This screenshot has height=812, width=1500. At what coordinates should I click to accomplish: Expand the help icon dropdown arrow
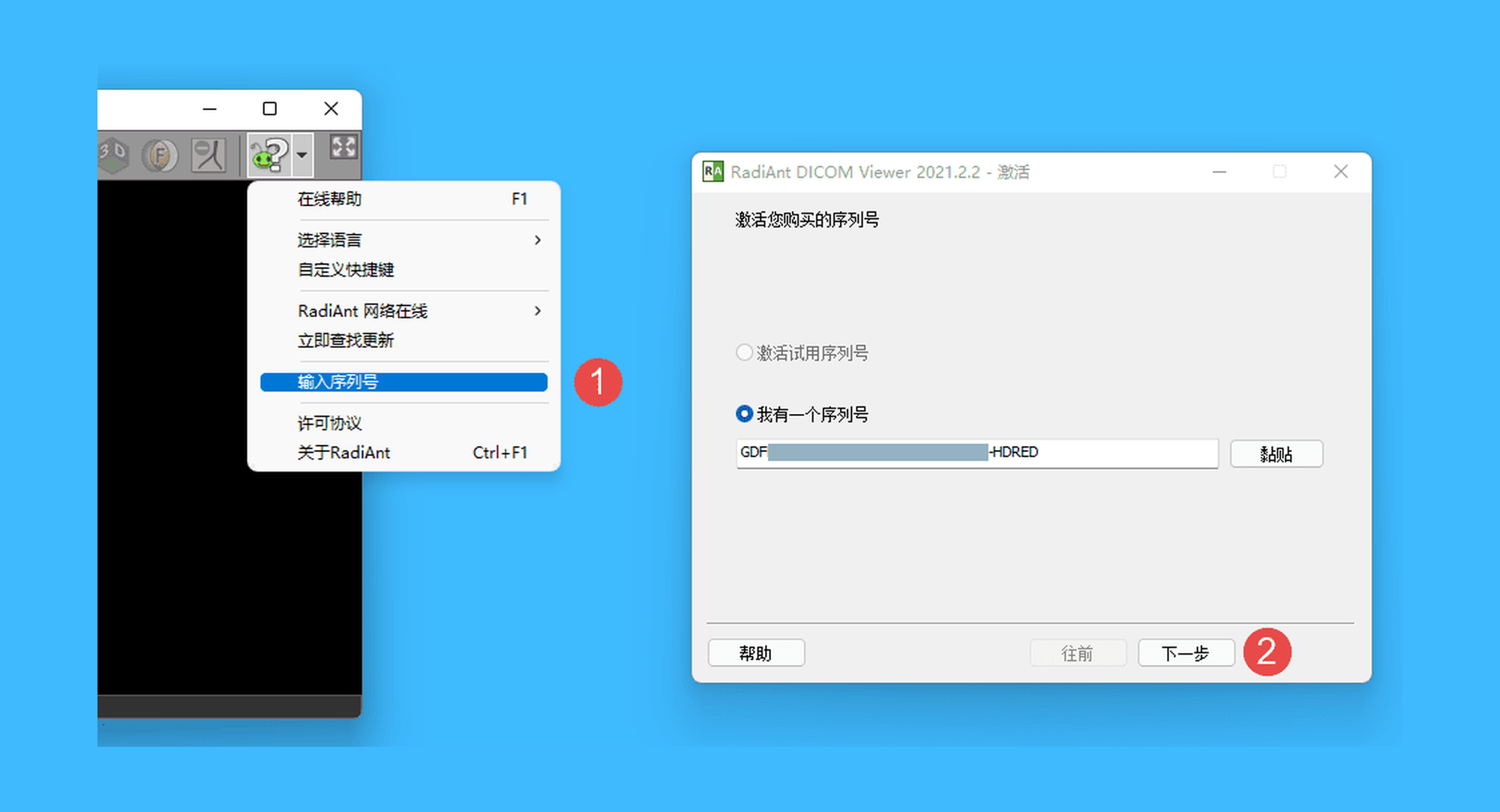pos(301,155)
